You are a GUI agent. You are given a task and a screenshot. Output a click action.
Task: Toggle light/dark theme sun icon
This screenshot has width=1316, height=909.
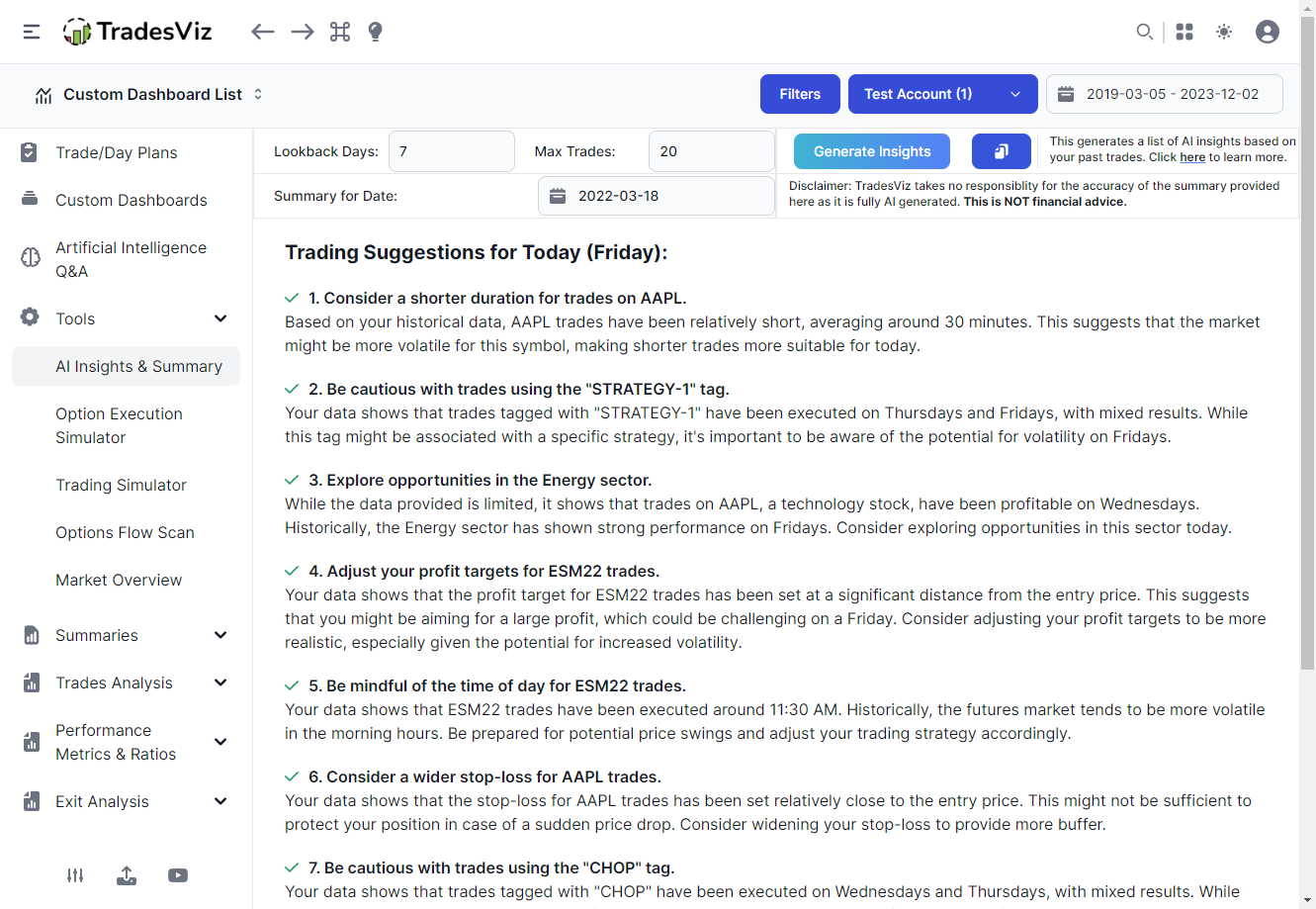click(1224, 32)
